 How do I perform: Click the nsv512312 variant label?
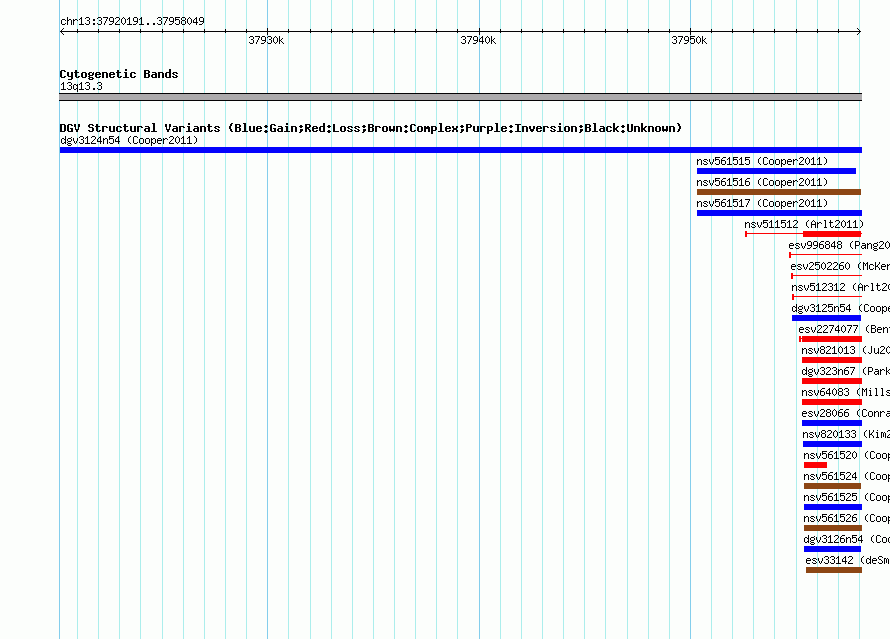[841, 287]
